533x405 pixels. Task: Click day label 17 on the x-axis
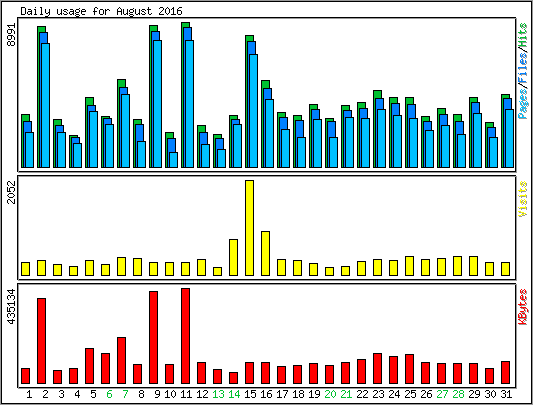coord(282,394)
